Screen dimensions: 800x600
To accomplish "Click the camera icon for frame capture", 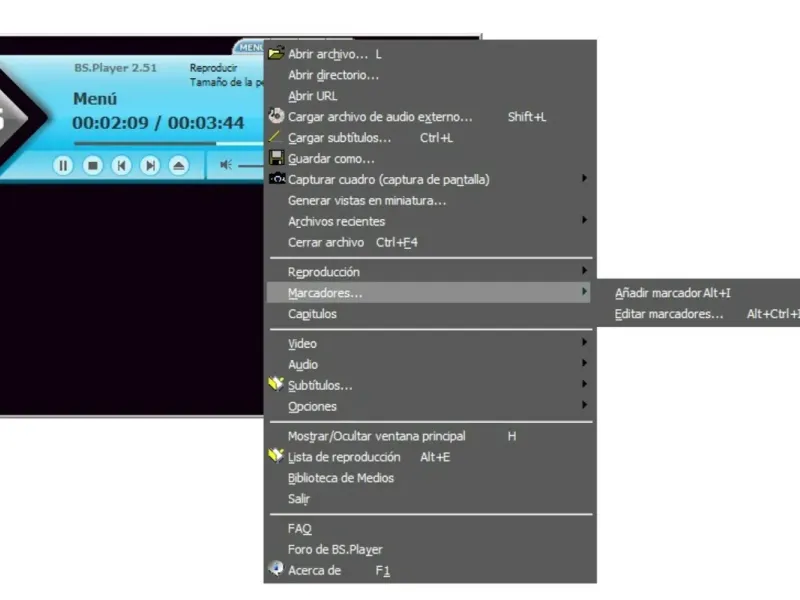I will [x=277, y=179].
